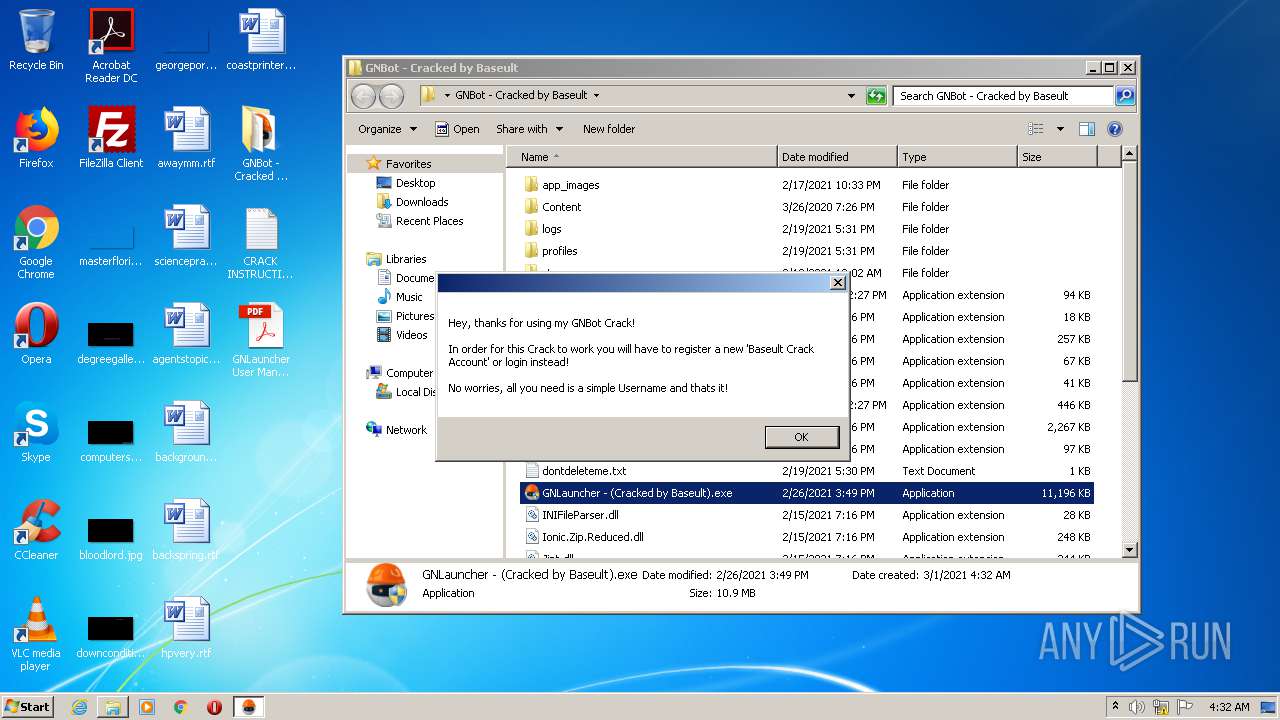Screen dimensions: 1280x720
Task: Open bloodlord.jpg desktop image
Action: [x=111, y=538]
